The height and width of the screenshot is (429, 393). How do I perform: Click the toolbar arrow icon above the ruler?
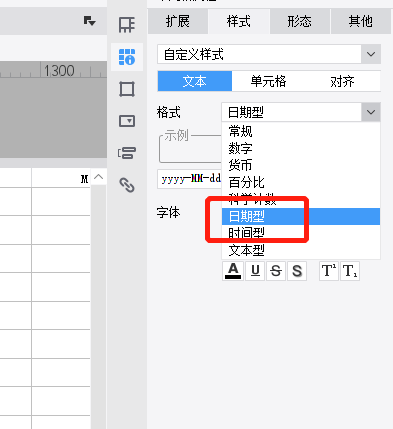pos(89,21)
